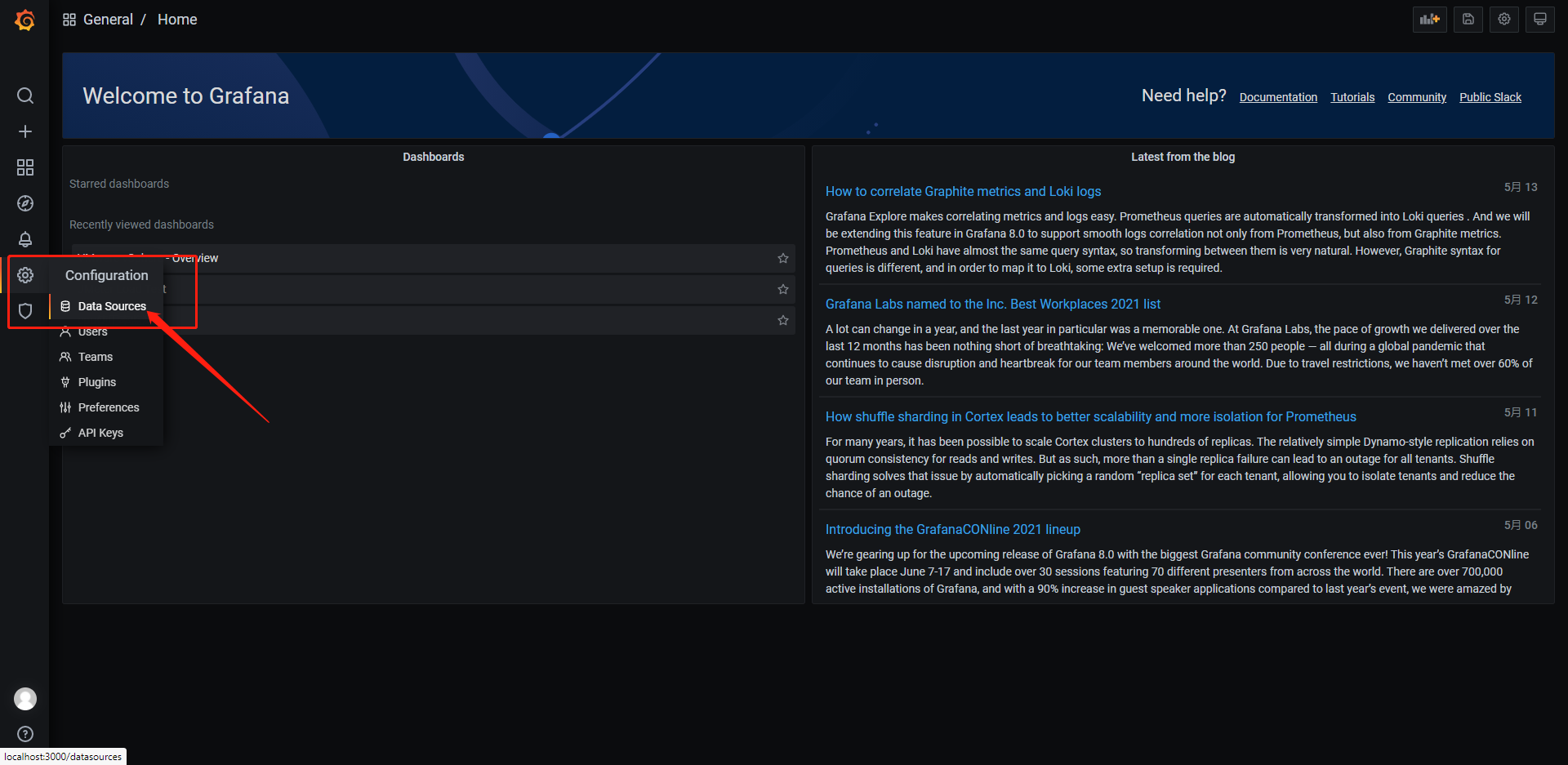Click the General breadcrumb folder
This screenshot has height=765, width=1568.
click(108, 20)
